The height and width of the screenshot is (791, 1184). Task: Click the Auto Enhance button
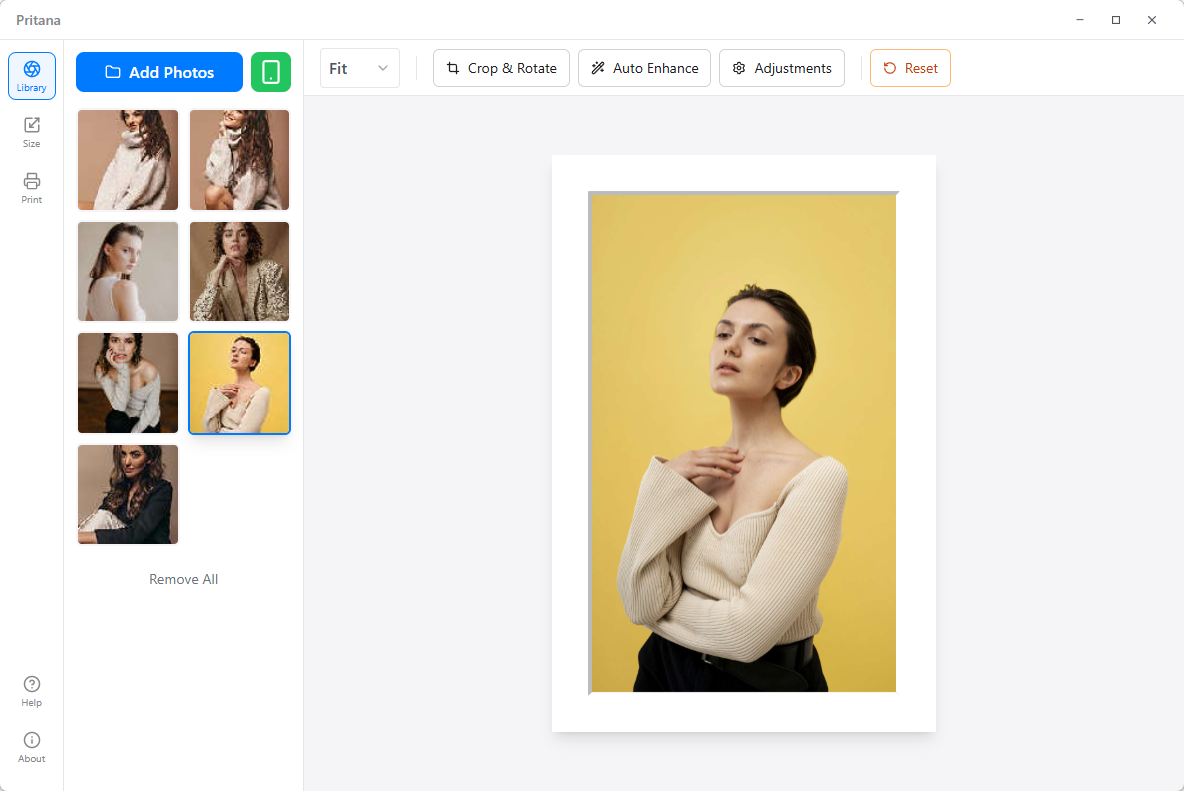(644, 68)
